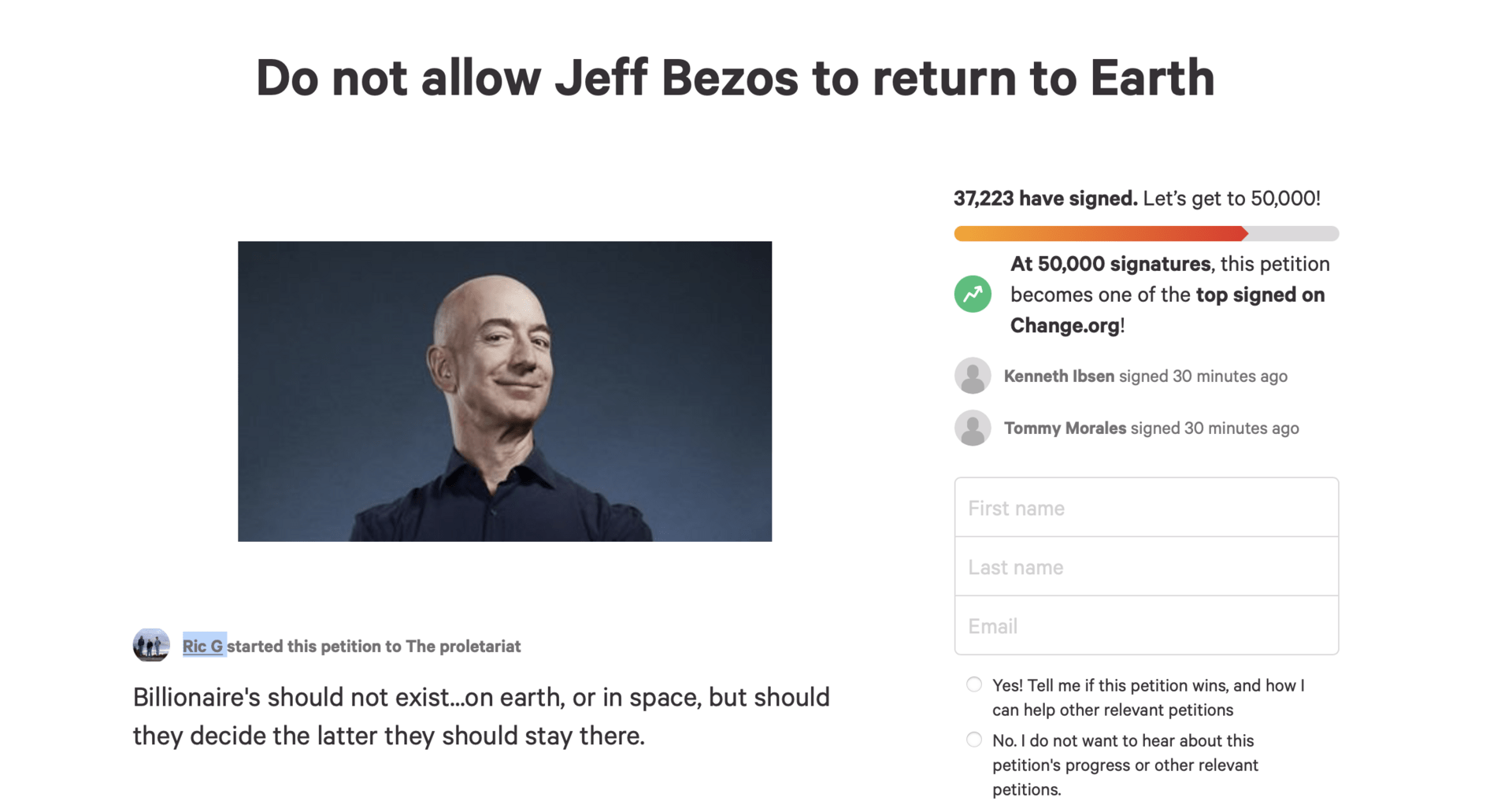
Task: Click the petition title heading
Action: click(x=736, y=78)
